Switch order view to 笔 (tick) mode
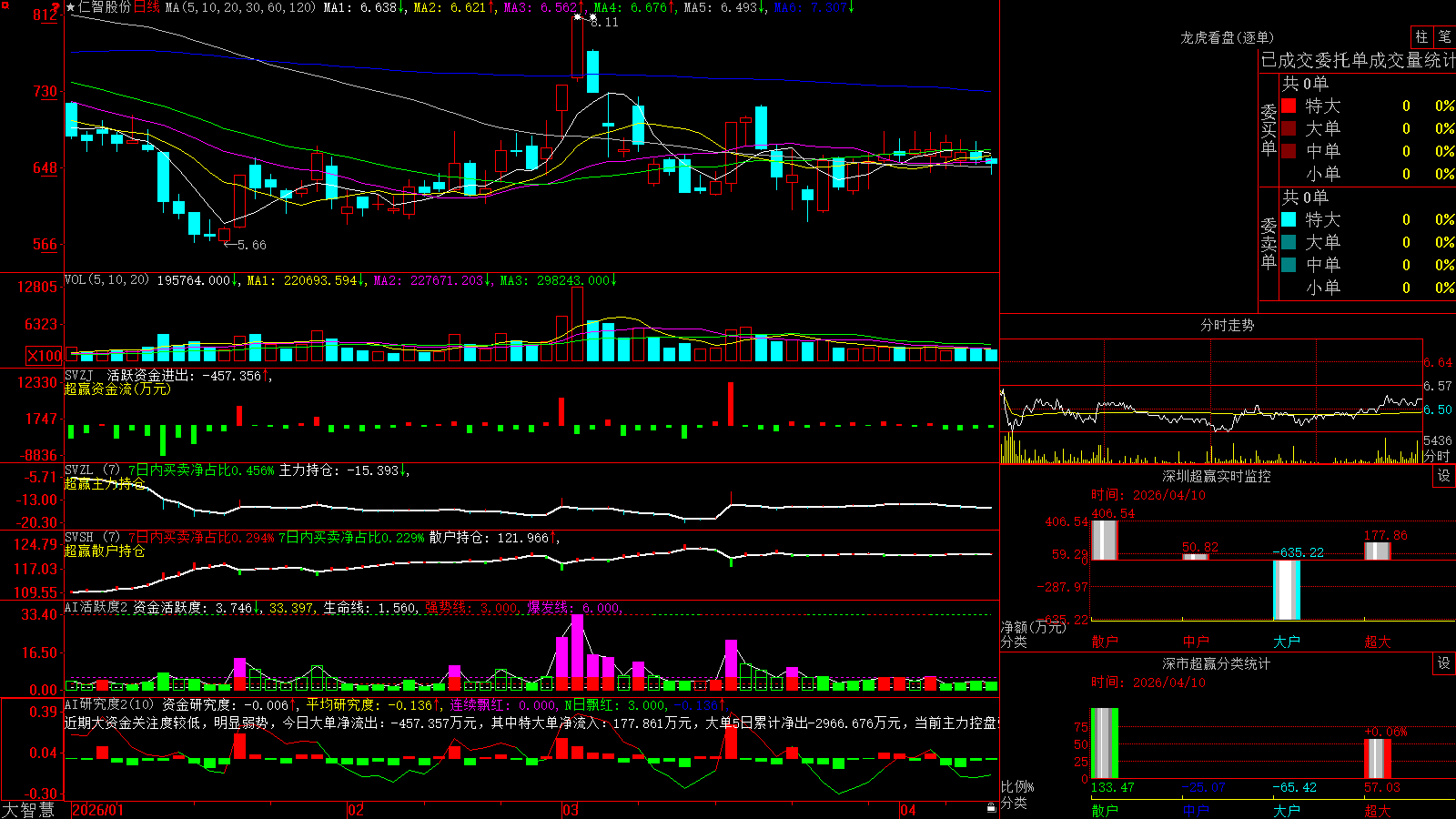Viewport: 1456px width, 819px height. point(1445,36)
